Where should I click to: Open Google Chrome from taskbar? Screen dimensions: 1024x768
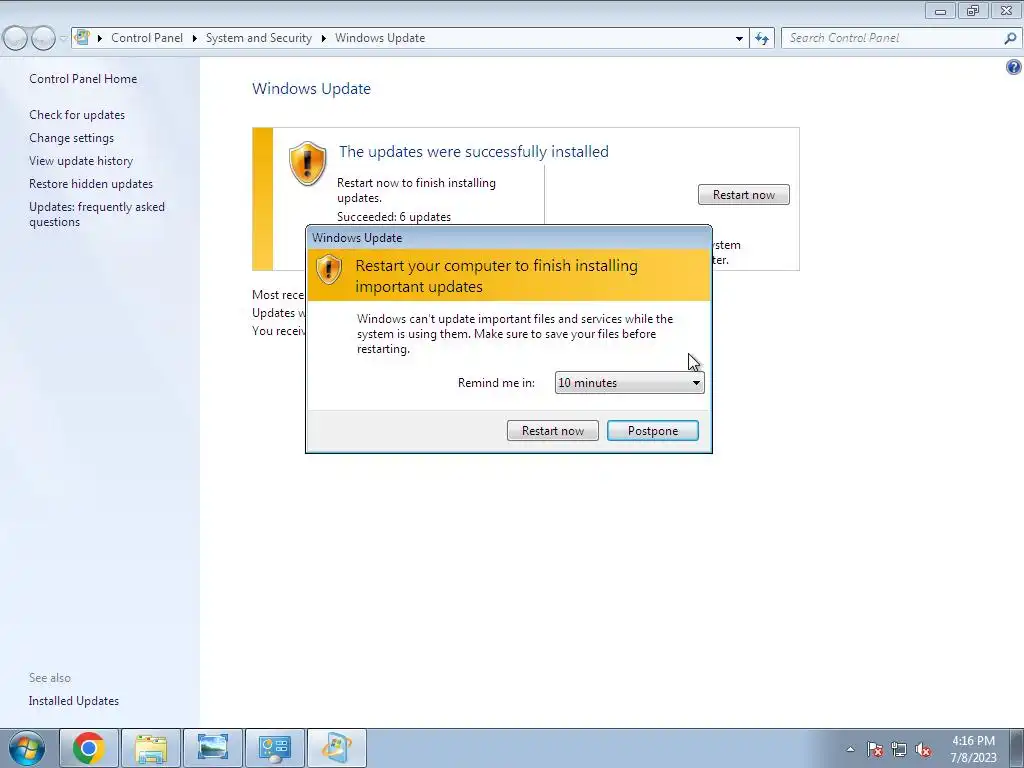point(89,748)
